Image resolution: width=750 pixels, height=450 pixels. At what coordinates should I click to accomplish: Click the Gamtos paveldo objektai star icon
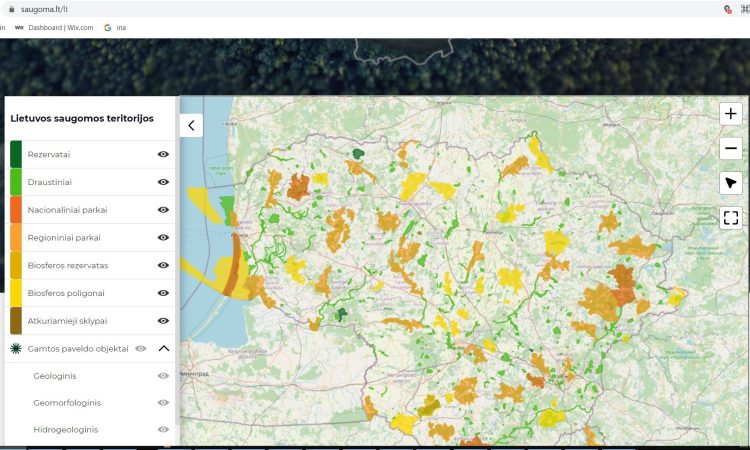(16, 348)
